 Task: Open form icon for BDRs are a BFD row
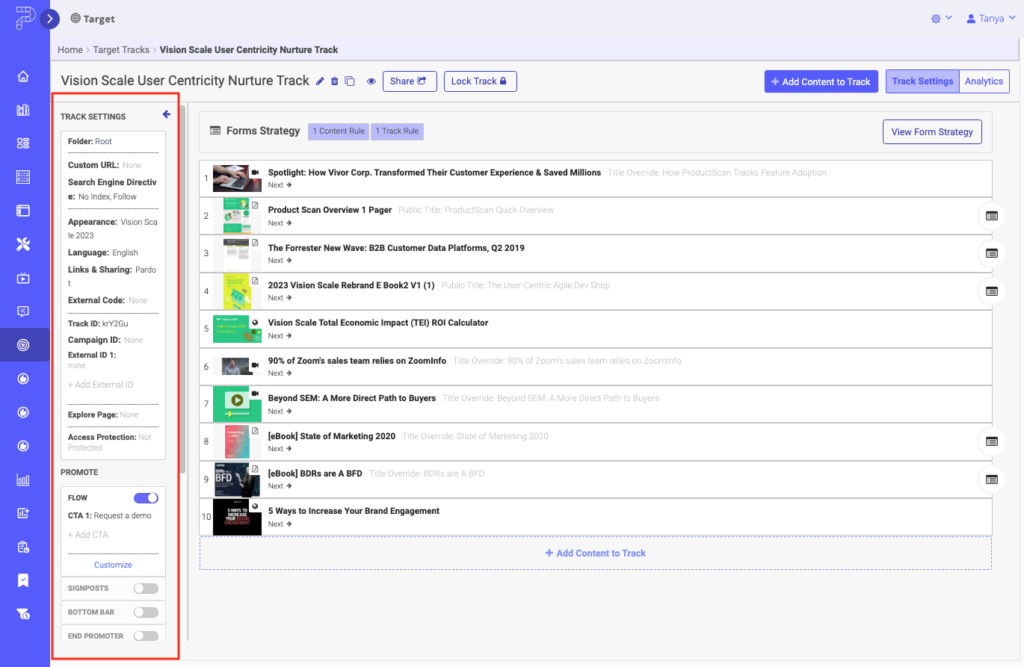pos(991,480)
